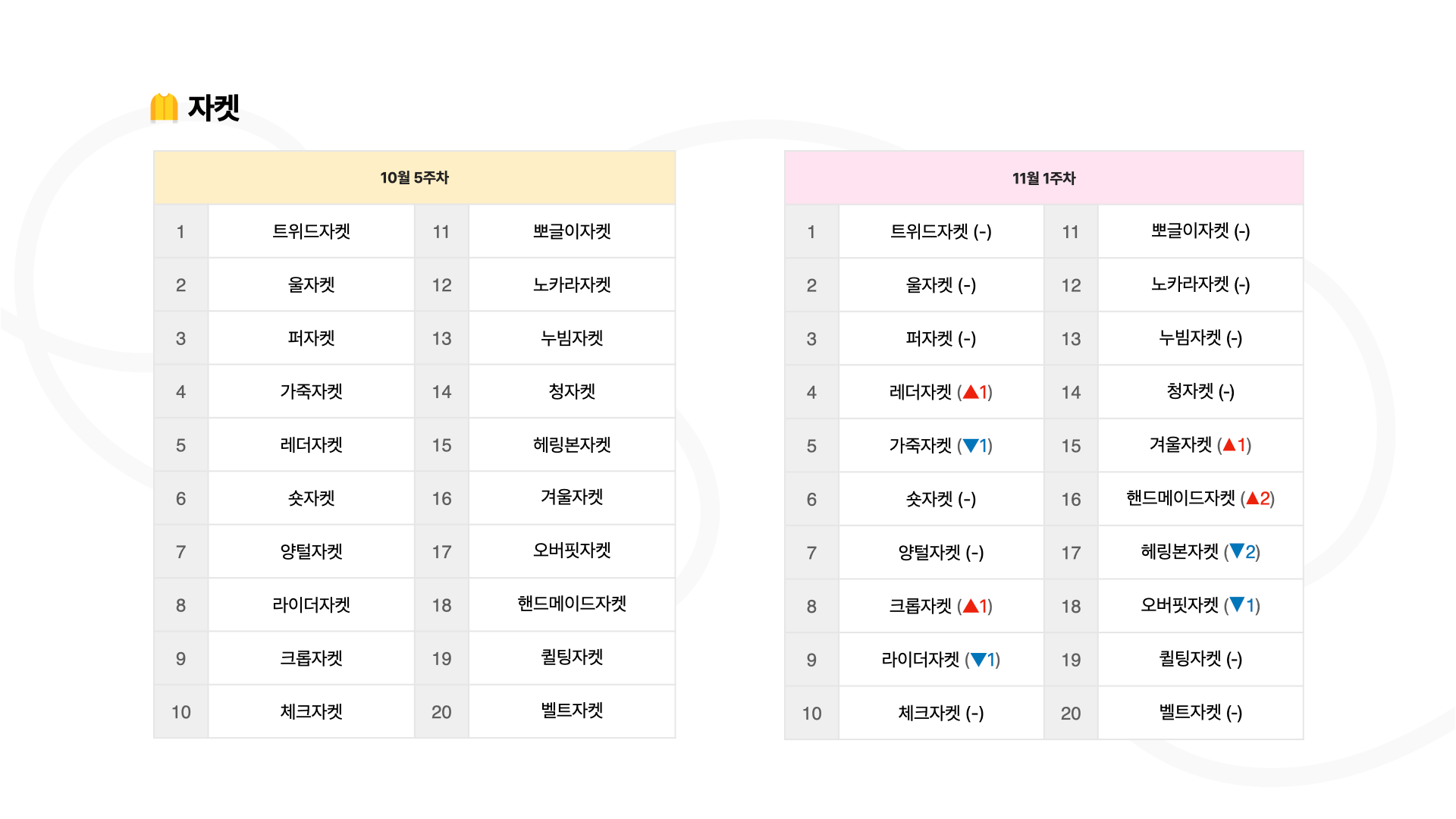Click 울자켓 (-) in the November table
The image size is (1456, 819).
coord(940,285)
